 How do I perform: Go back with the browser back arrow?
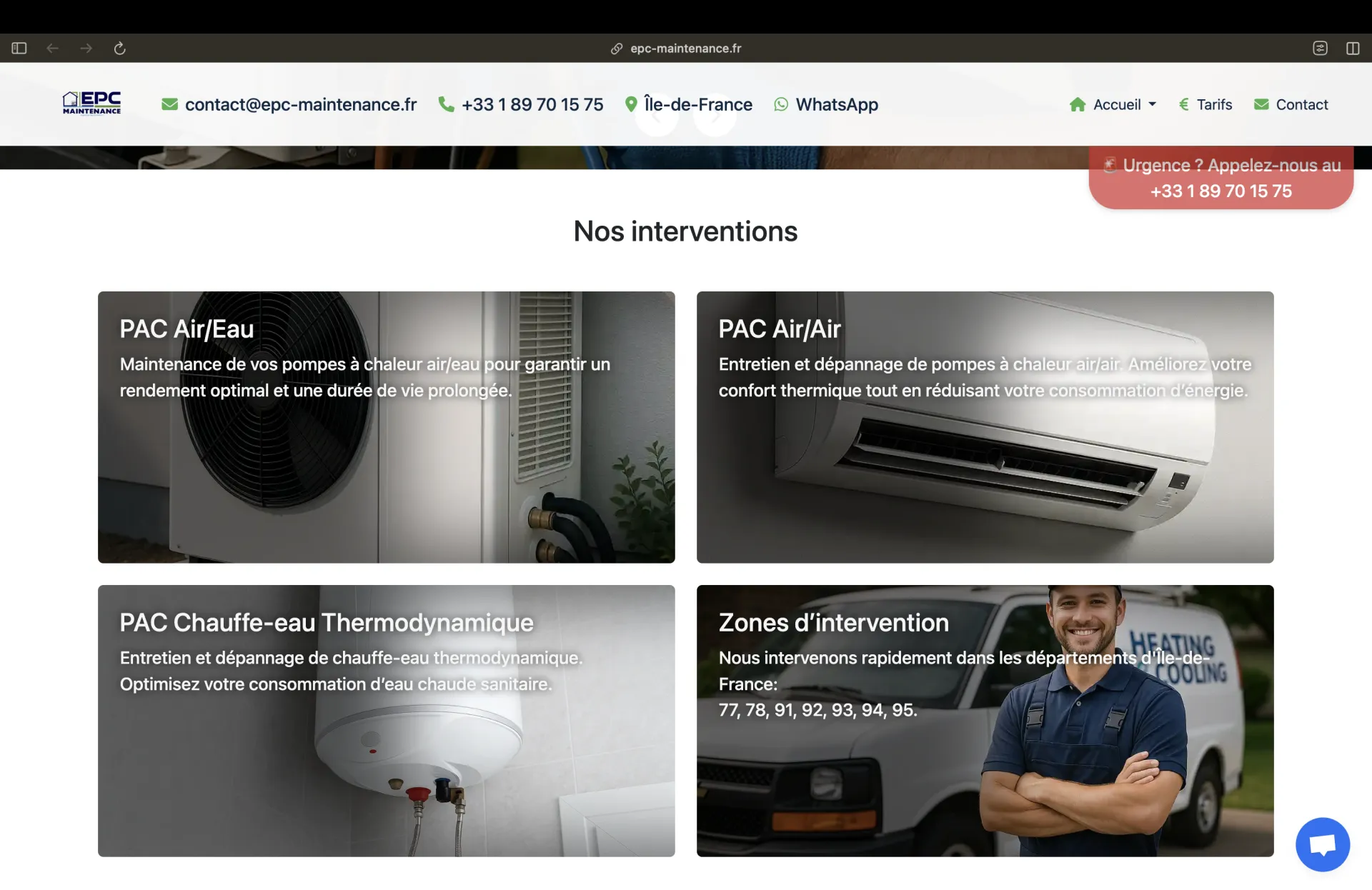coord(52,48)
